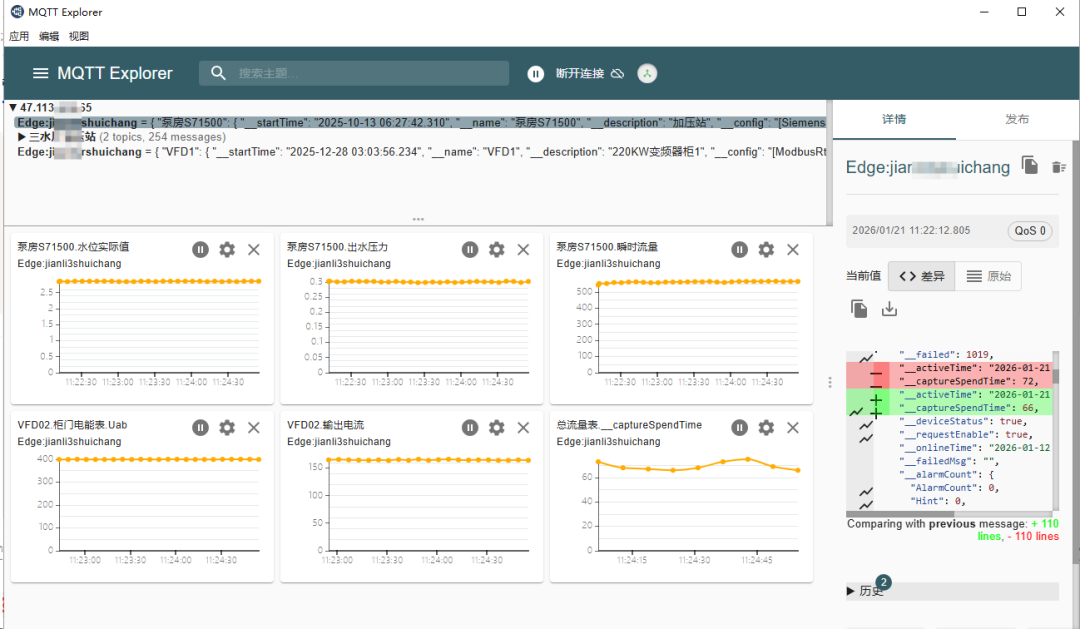Remove the 泵房S71500.水位实际值 chart
Viewport: 1080px width, 629px height.
click(253, 249)
